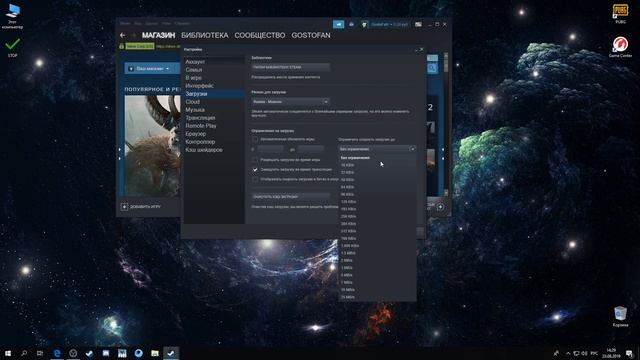
Task: Show hidden tray icons chevron
Action: coord(568,353)
